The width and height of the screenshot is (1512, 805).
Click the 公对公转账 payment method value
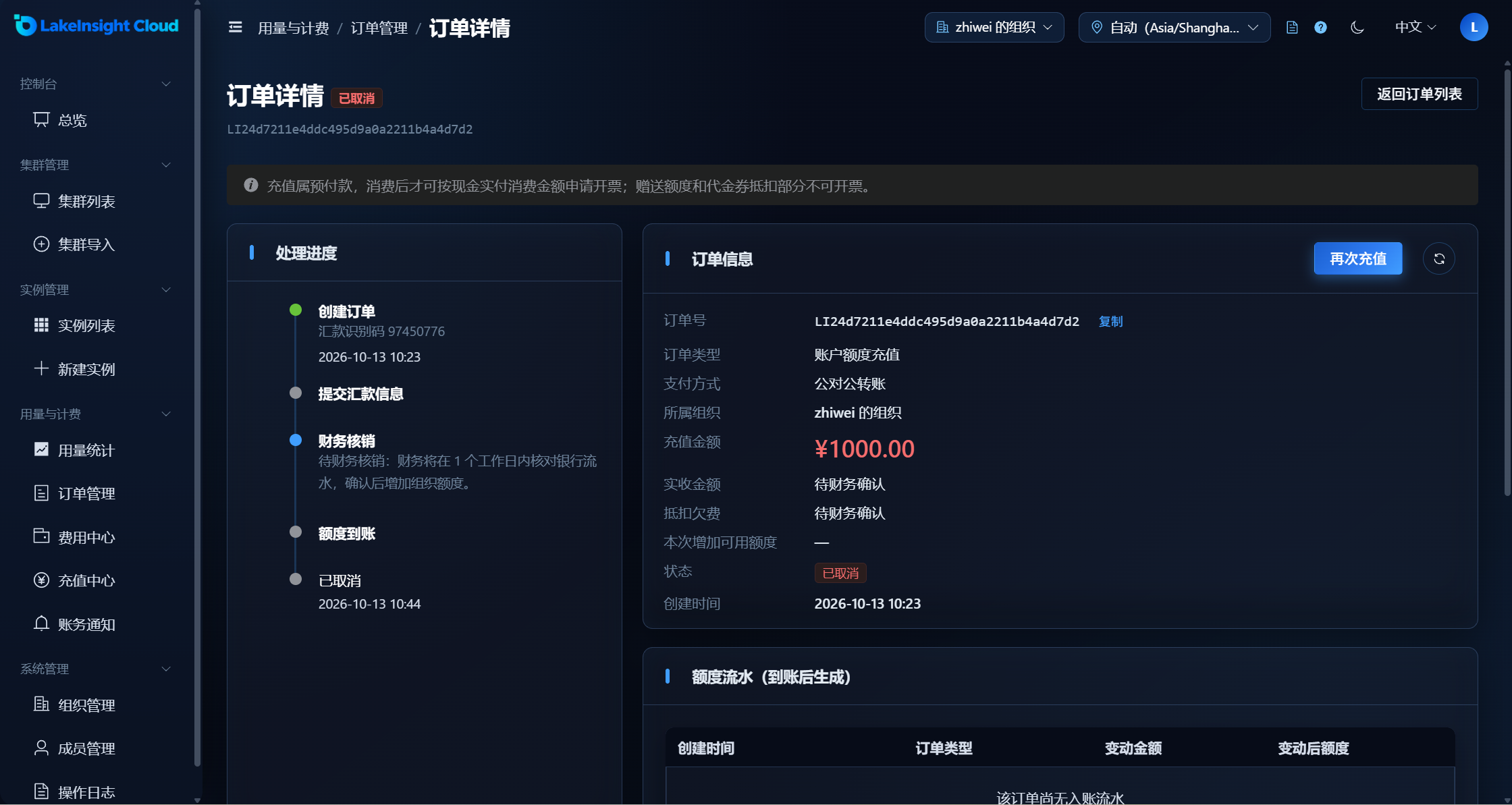click(850, 384)
